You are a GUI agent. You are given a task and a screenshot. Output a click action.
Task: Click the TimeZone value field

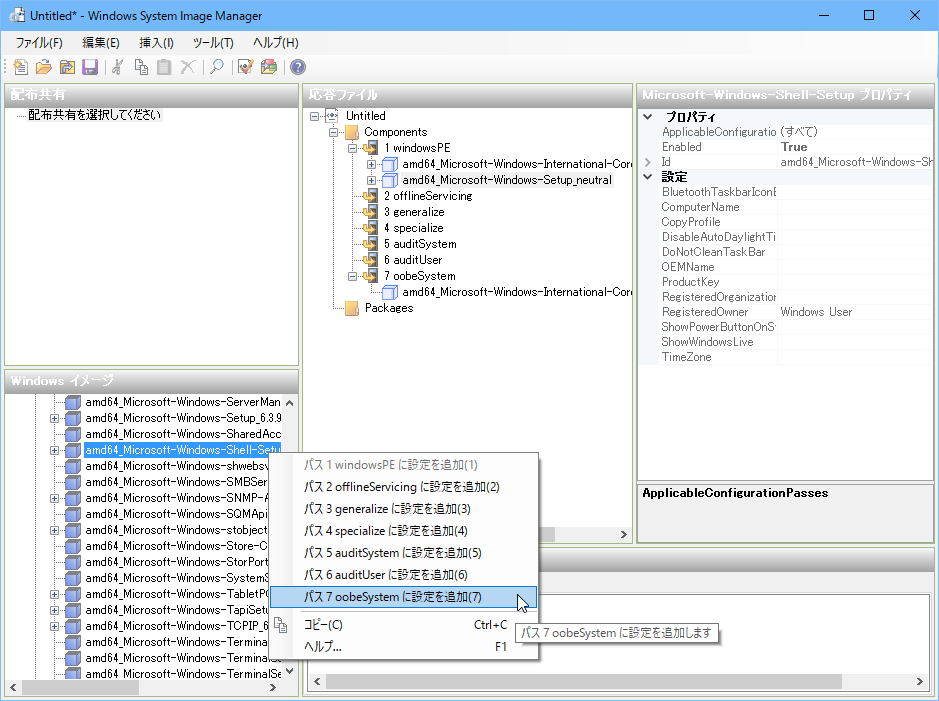tap(855, 357)
